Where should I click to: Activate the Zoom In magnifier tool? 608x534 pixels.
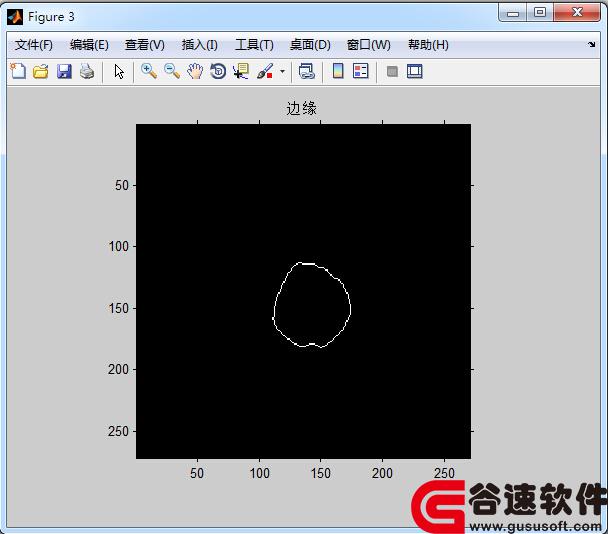[x=149, y=71]
